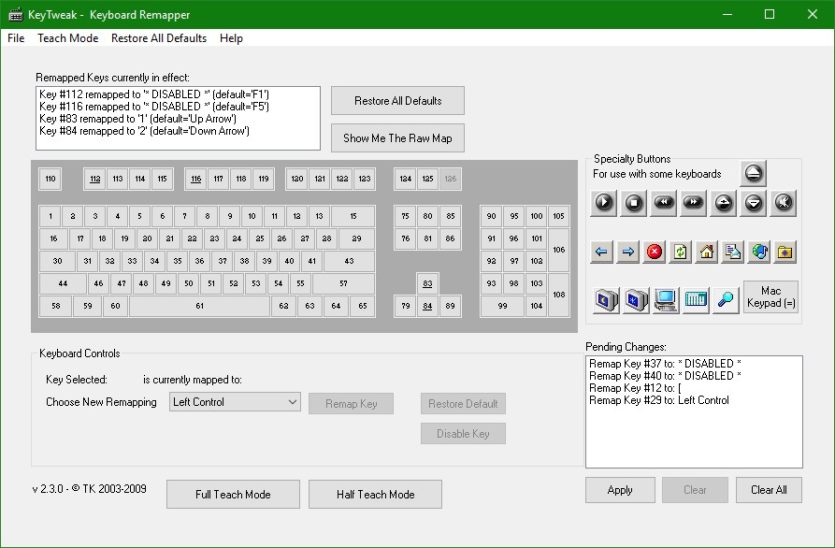Click the Clear All button

[768, 490]
